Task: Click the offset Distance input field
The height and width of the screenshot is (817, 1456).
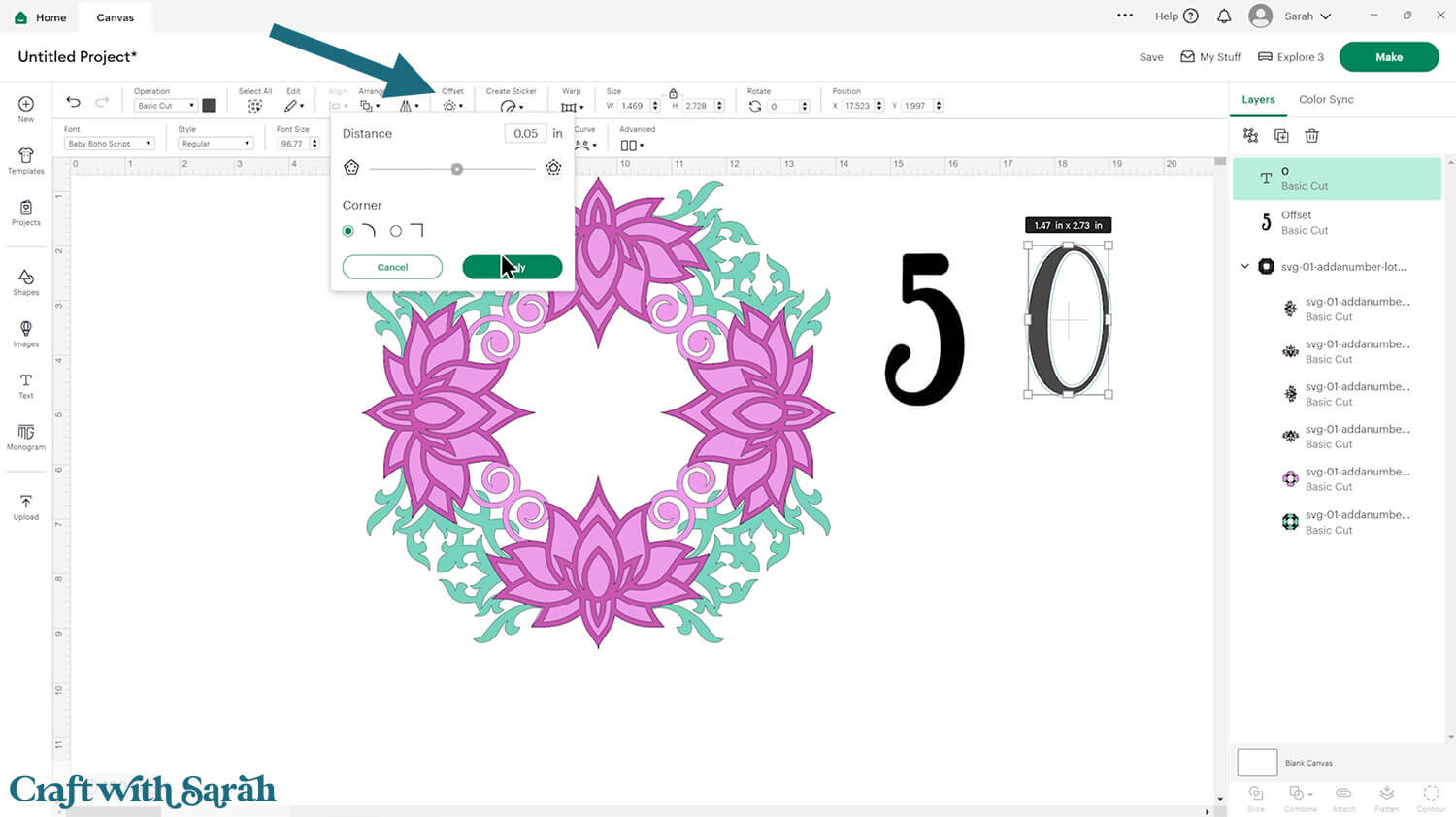Action: tap(525, 134)
